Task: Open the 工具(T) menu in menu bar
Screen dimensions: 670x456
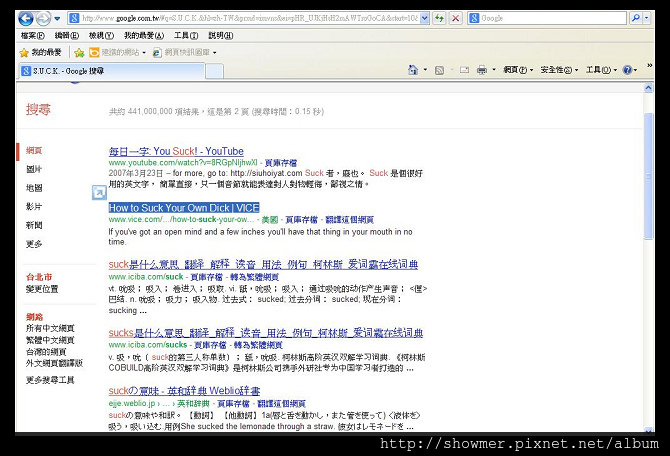Action: tap(186, 35)
